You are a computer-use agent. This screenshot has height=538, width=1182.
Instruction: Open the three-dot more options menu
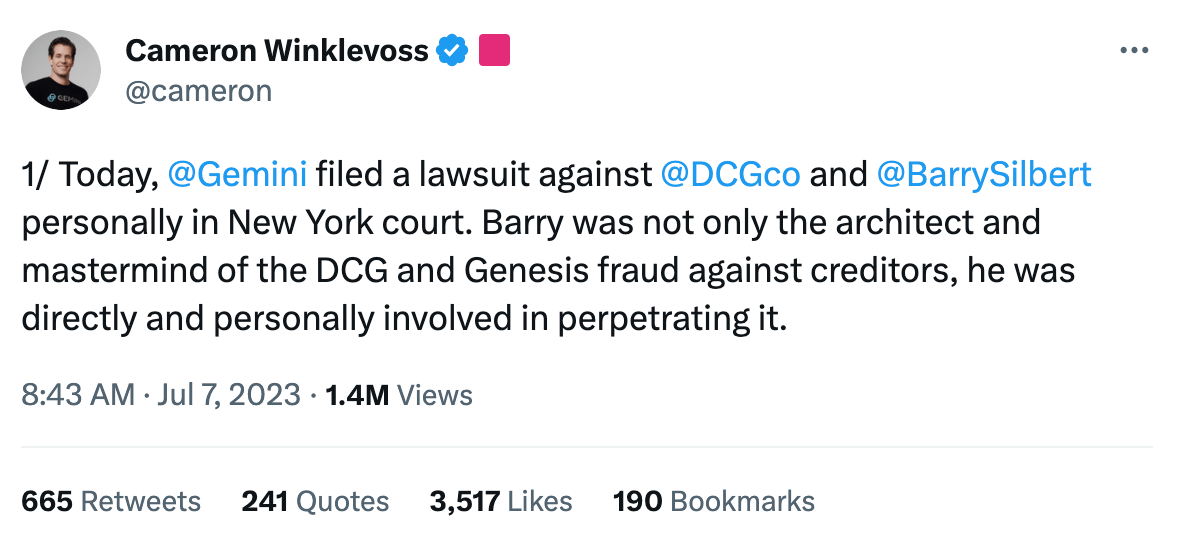tap(1134, 50)
